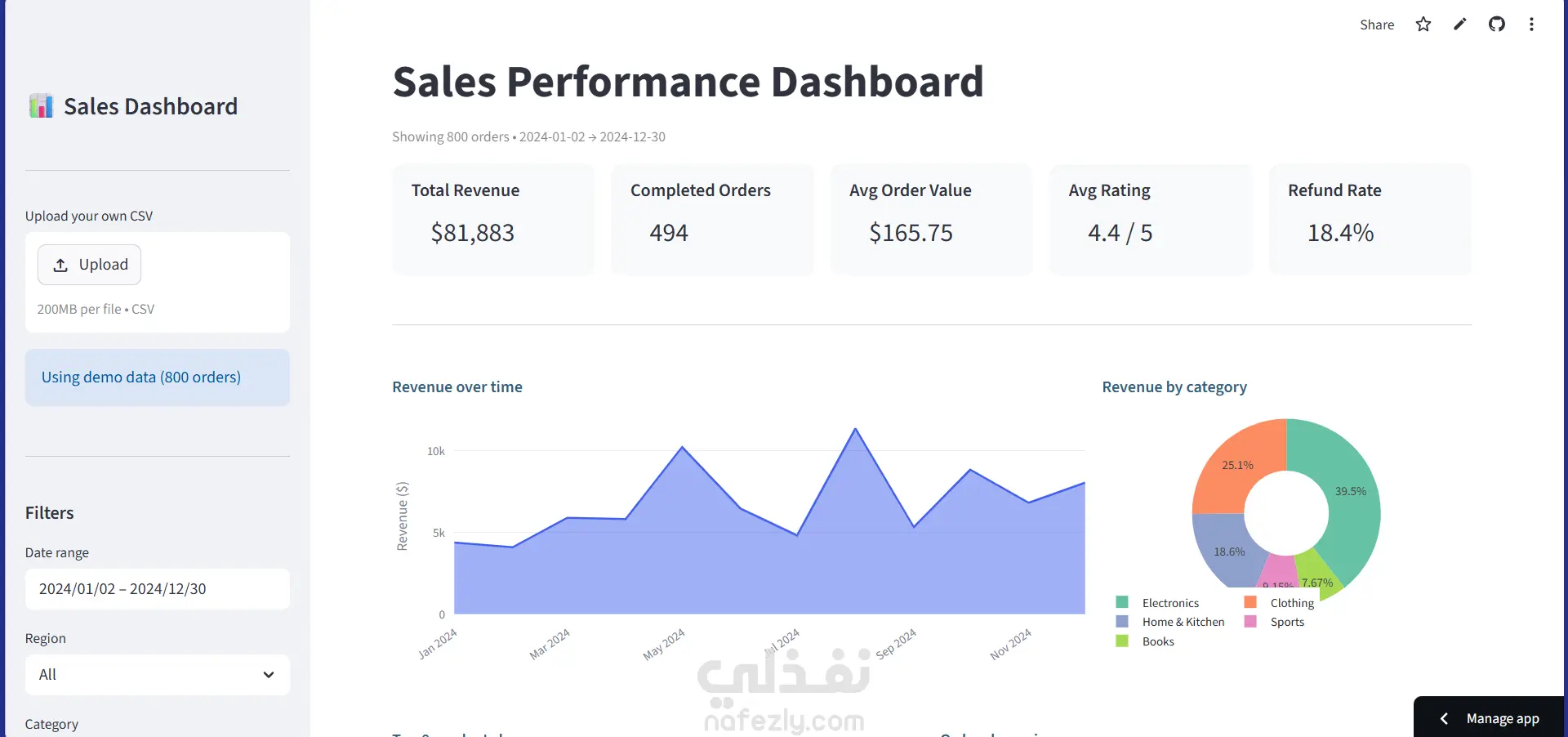Click the upload arrow icon
Screen dimensions: 1568x737
pyautogui.click(x=60, y=266)
